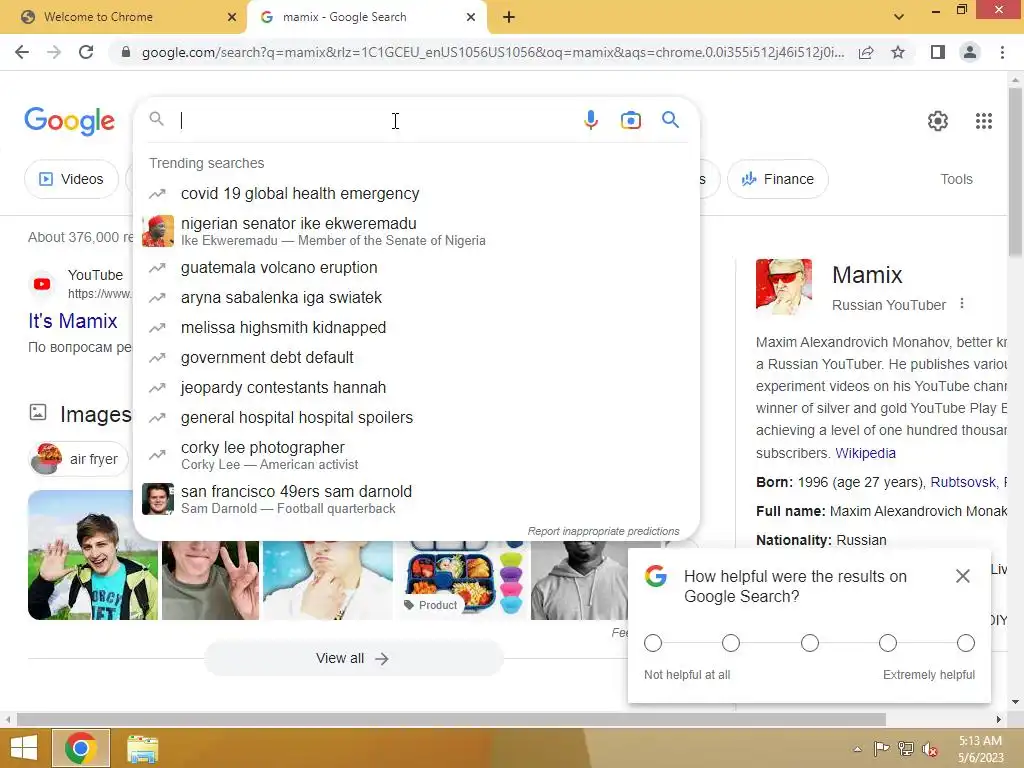
Task: Filter results by Finance
Action: coord(778,179)
